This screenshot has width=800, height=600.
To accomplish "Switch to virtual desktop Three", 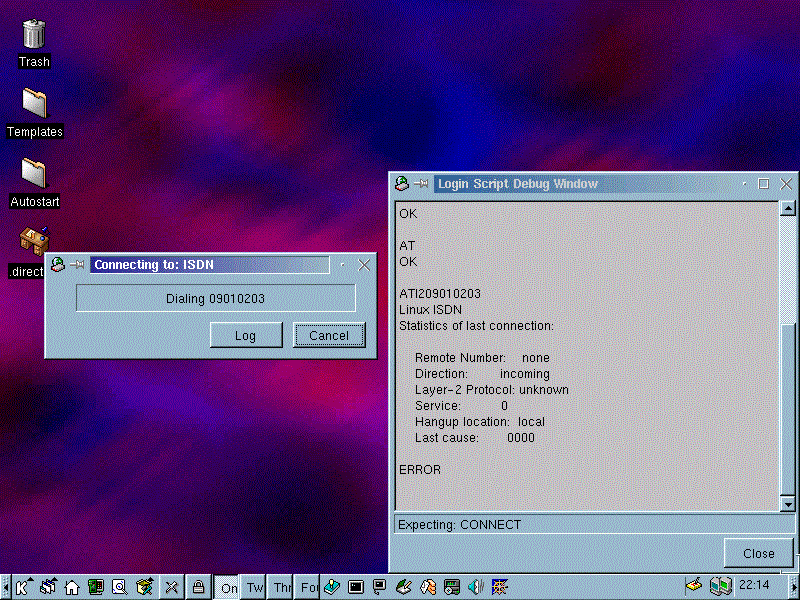I will (x=282, y=587).
